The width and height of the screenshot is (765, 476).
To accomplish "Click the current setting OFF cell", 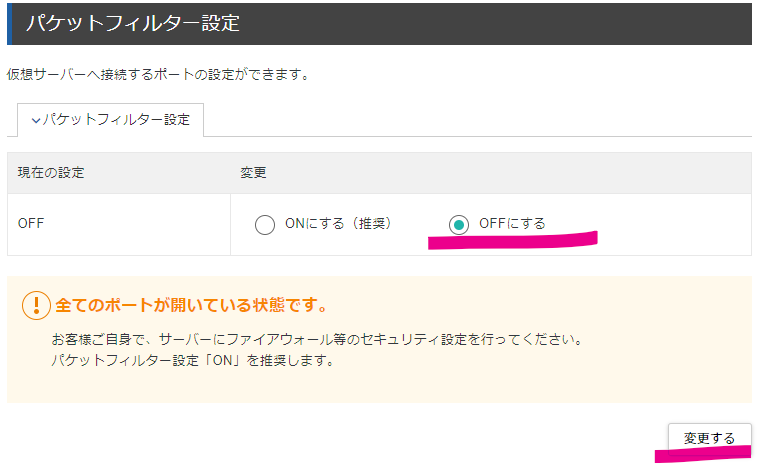I will pos(31,223).
